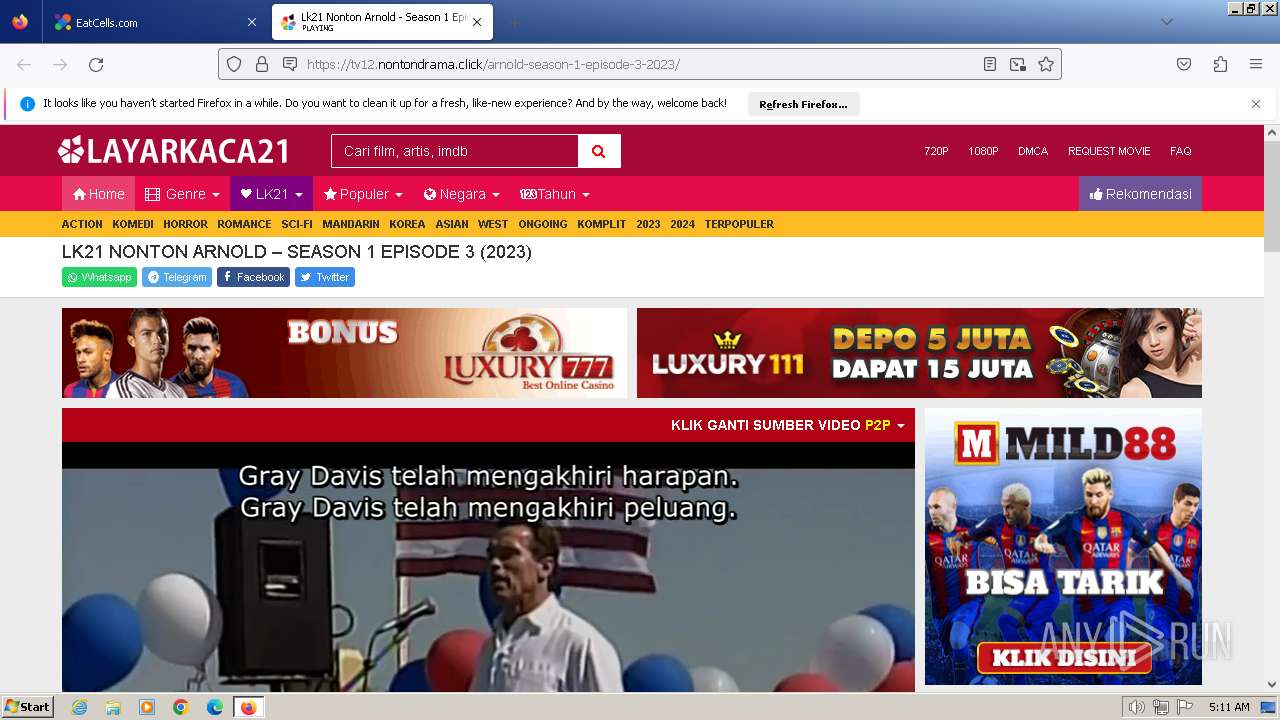Select the MANDARIN category
This screenshot has height=720, width=1280.
tap(351, 224)
